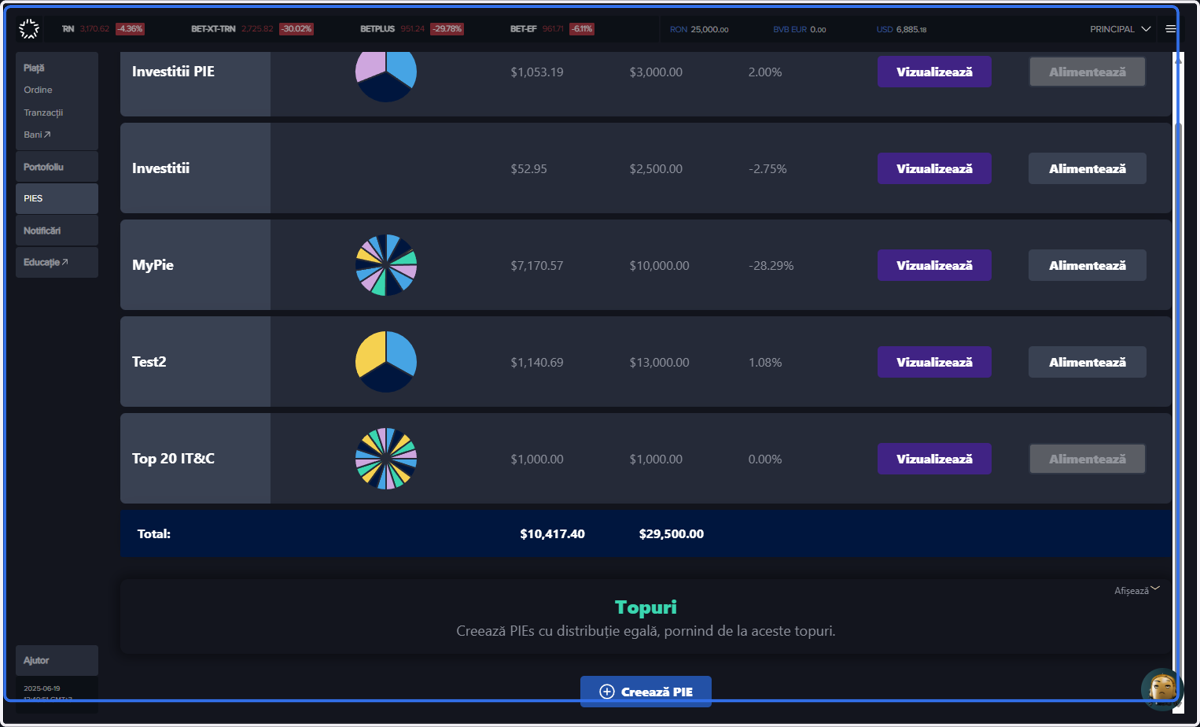Image resolution: width=1200 pixels, height=727 pixels.
Task: Open the Ajutor help section
Action: click(x=57, y=660)
